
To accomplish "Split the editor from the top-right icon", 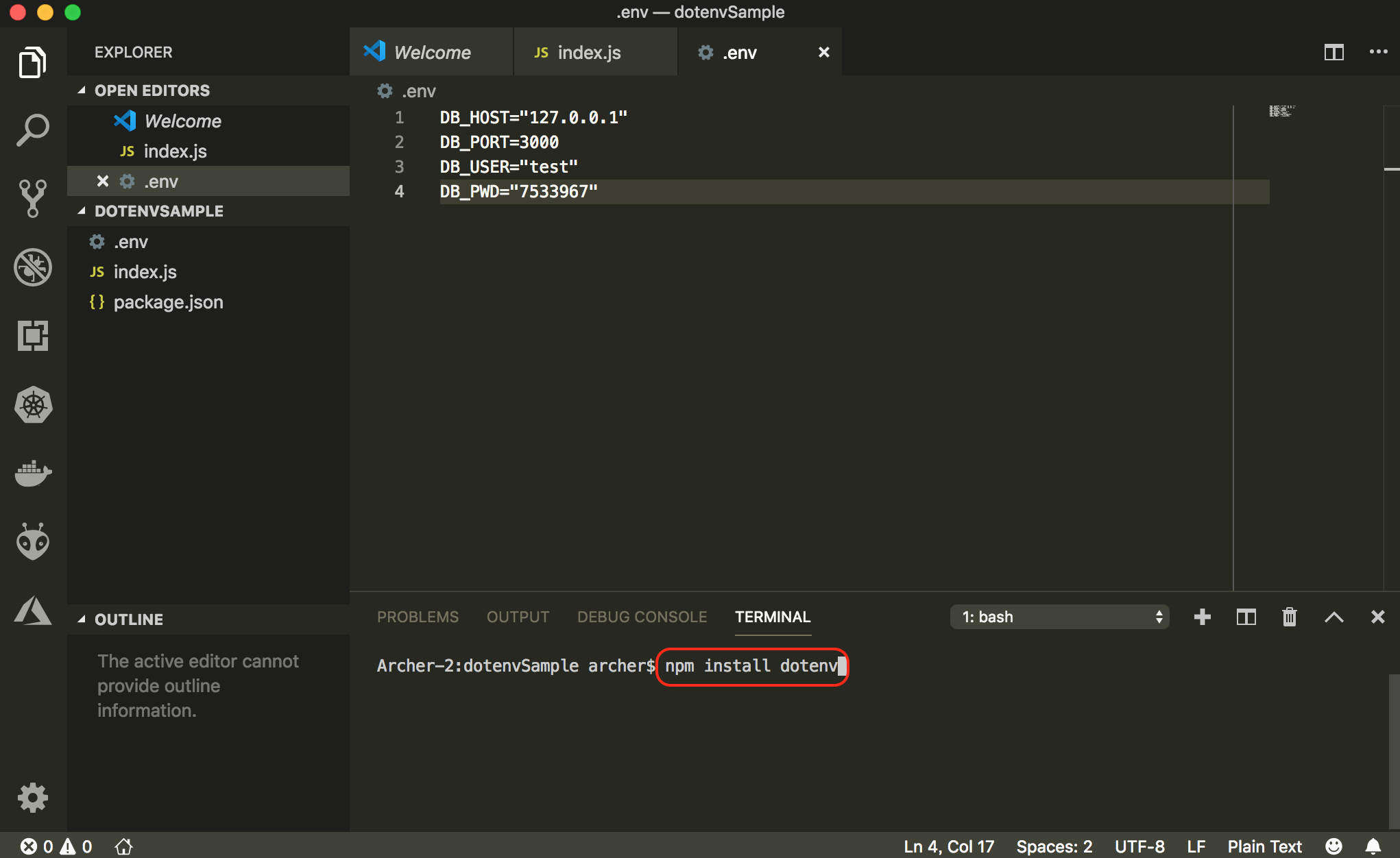I will [x=1333, y=51].
